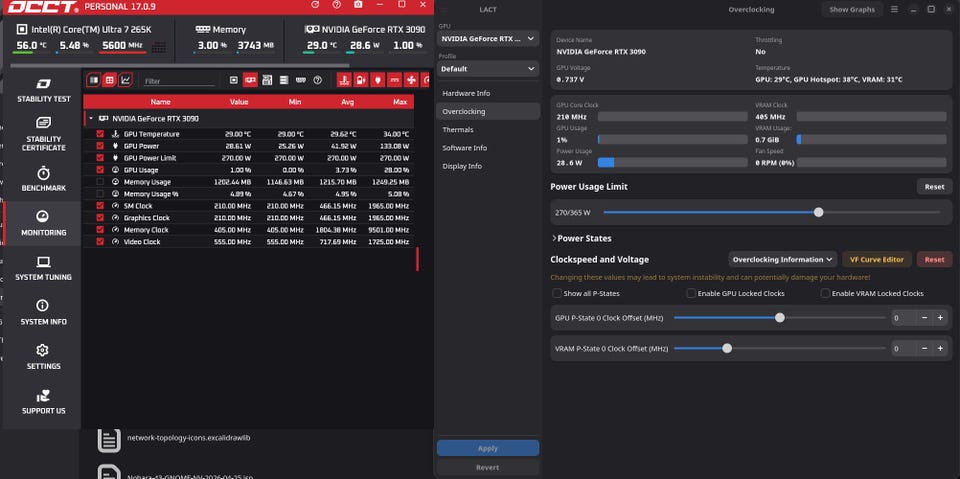Sort sensors by the Max column header
Viewport: 960px width, 479px height.
[x=400, y=102]
